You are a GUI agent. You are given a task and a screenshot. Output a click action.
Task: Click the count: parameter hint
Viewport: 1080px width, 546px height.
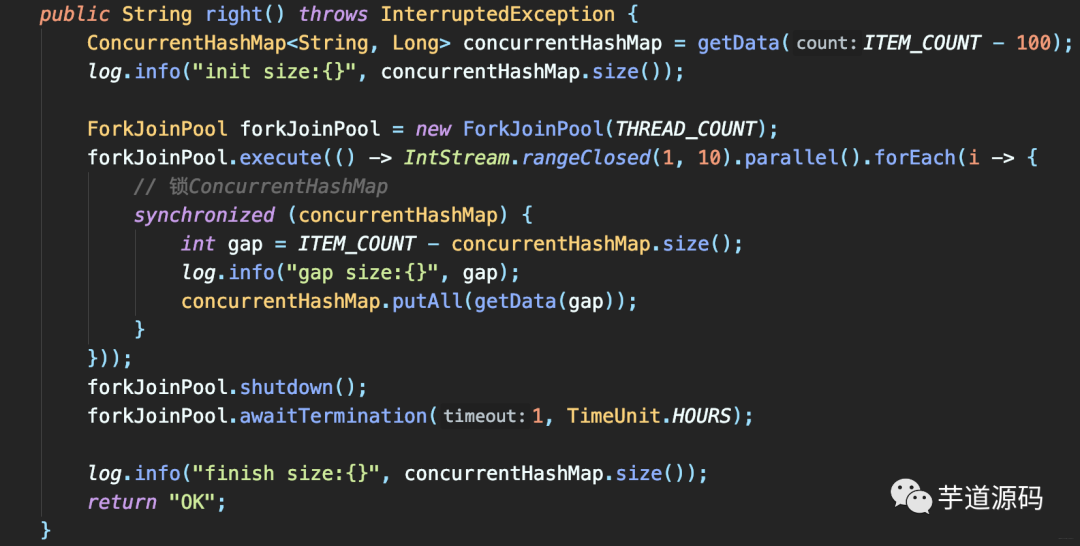tap(827, 43)
